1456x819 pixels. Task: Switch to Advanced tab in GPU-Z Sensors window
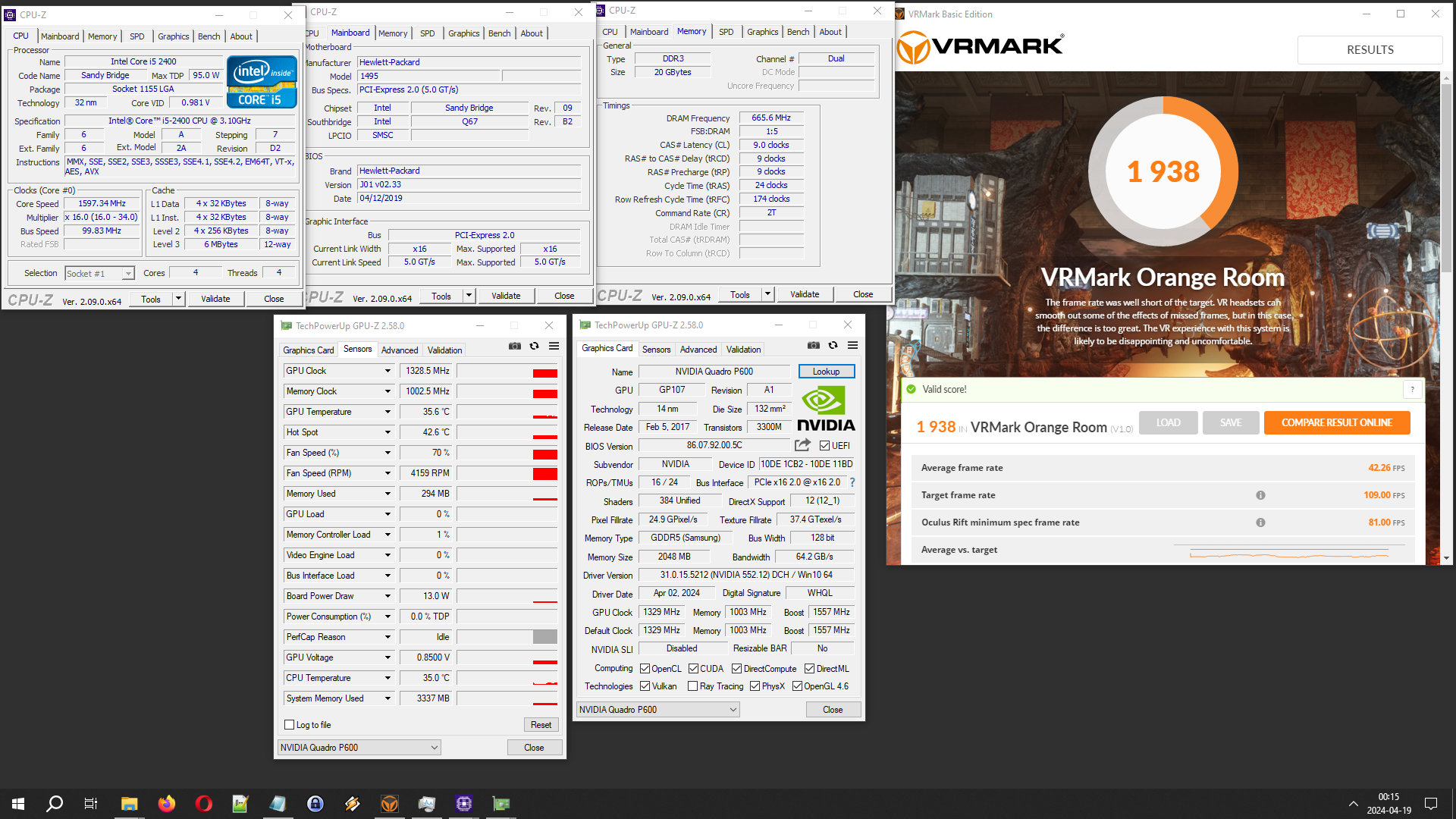pyautogui.click(x=400, y=350)
